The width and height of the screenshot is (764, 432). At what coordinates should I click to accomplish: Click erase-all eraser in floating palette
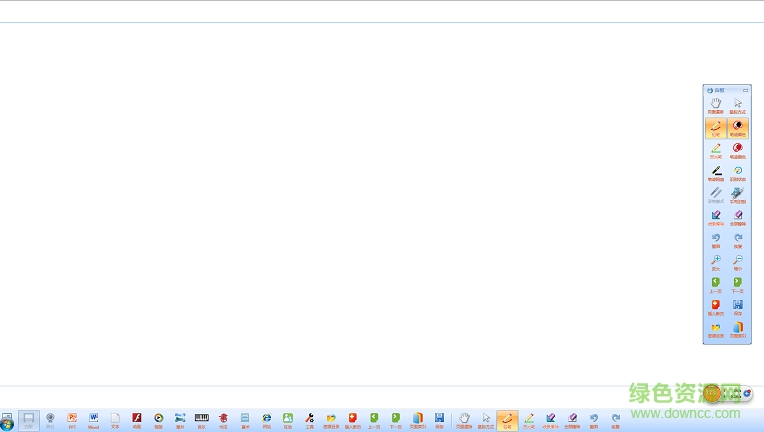738,218
